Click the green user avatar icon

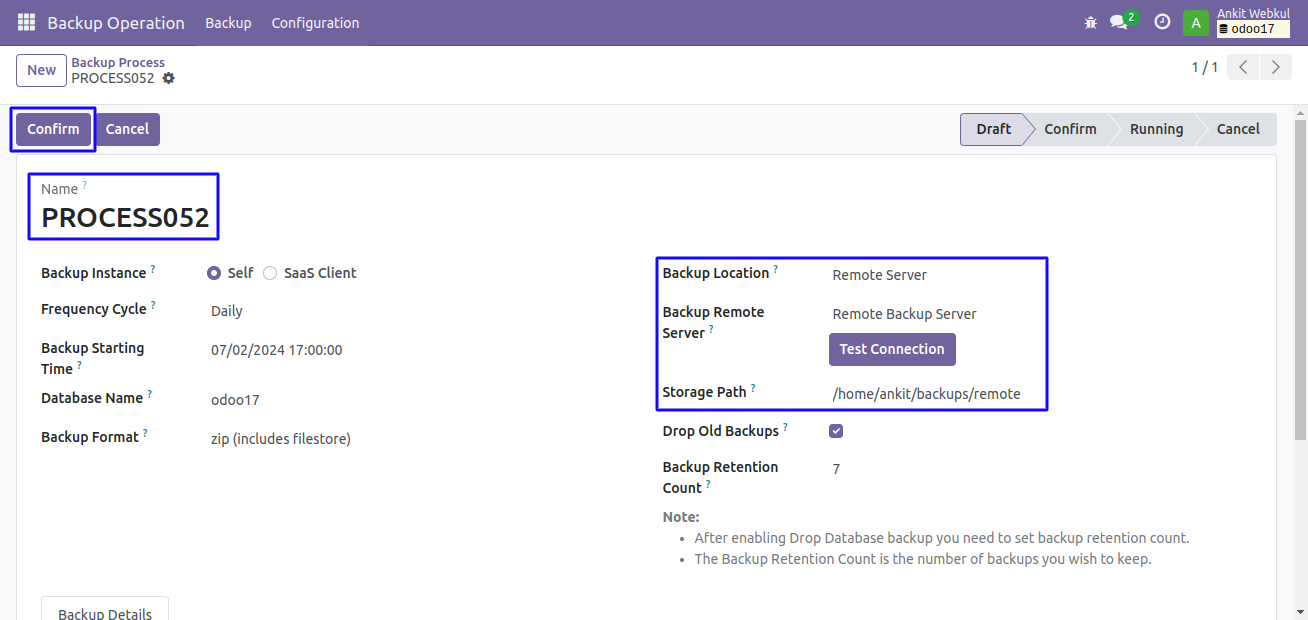pyautogui.click(x=1196, y=22)
